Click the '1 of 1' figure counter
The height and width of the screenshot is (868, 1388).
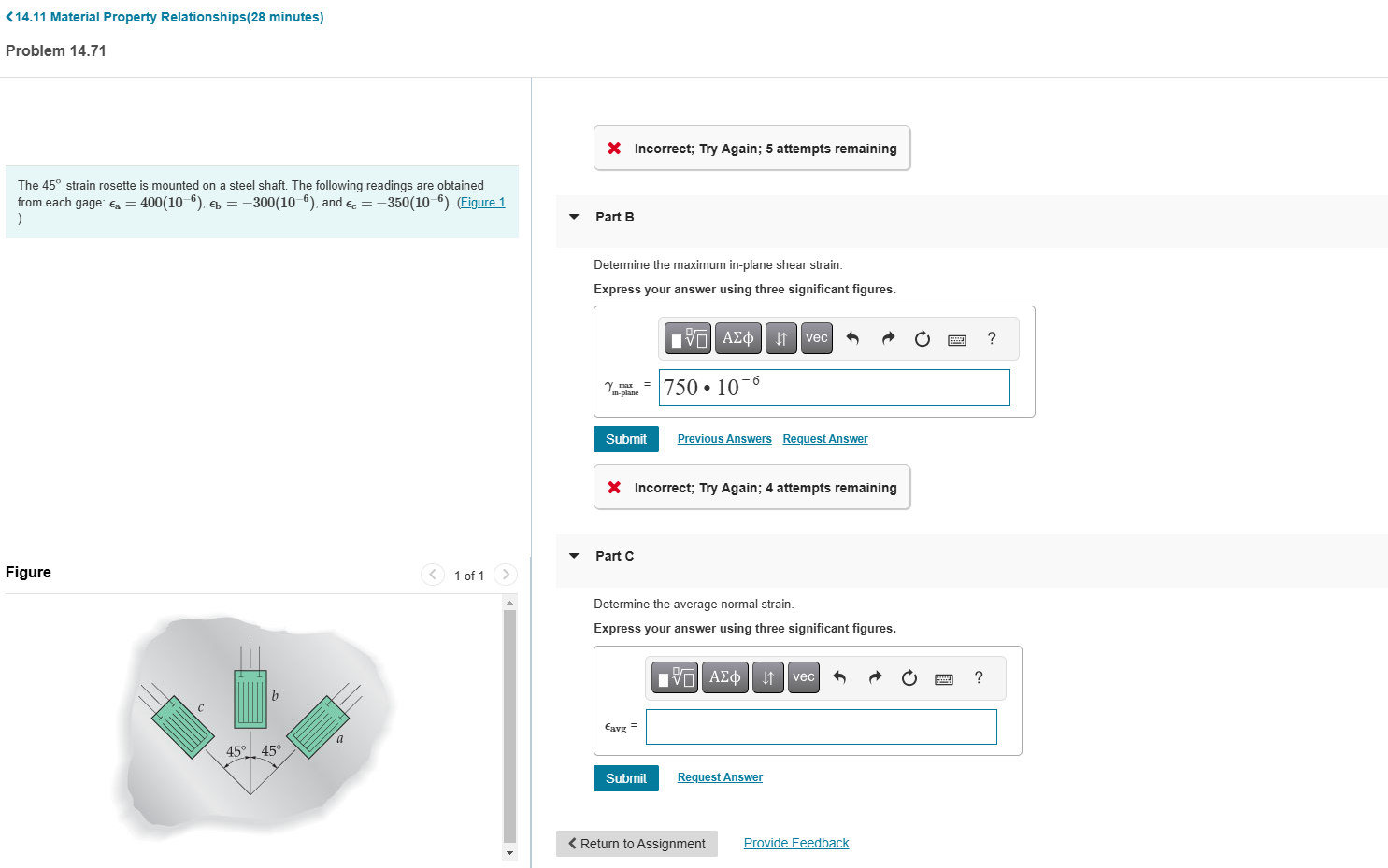(469, 576)
